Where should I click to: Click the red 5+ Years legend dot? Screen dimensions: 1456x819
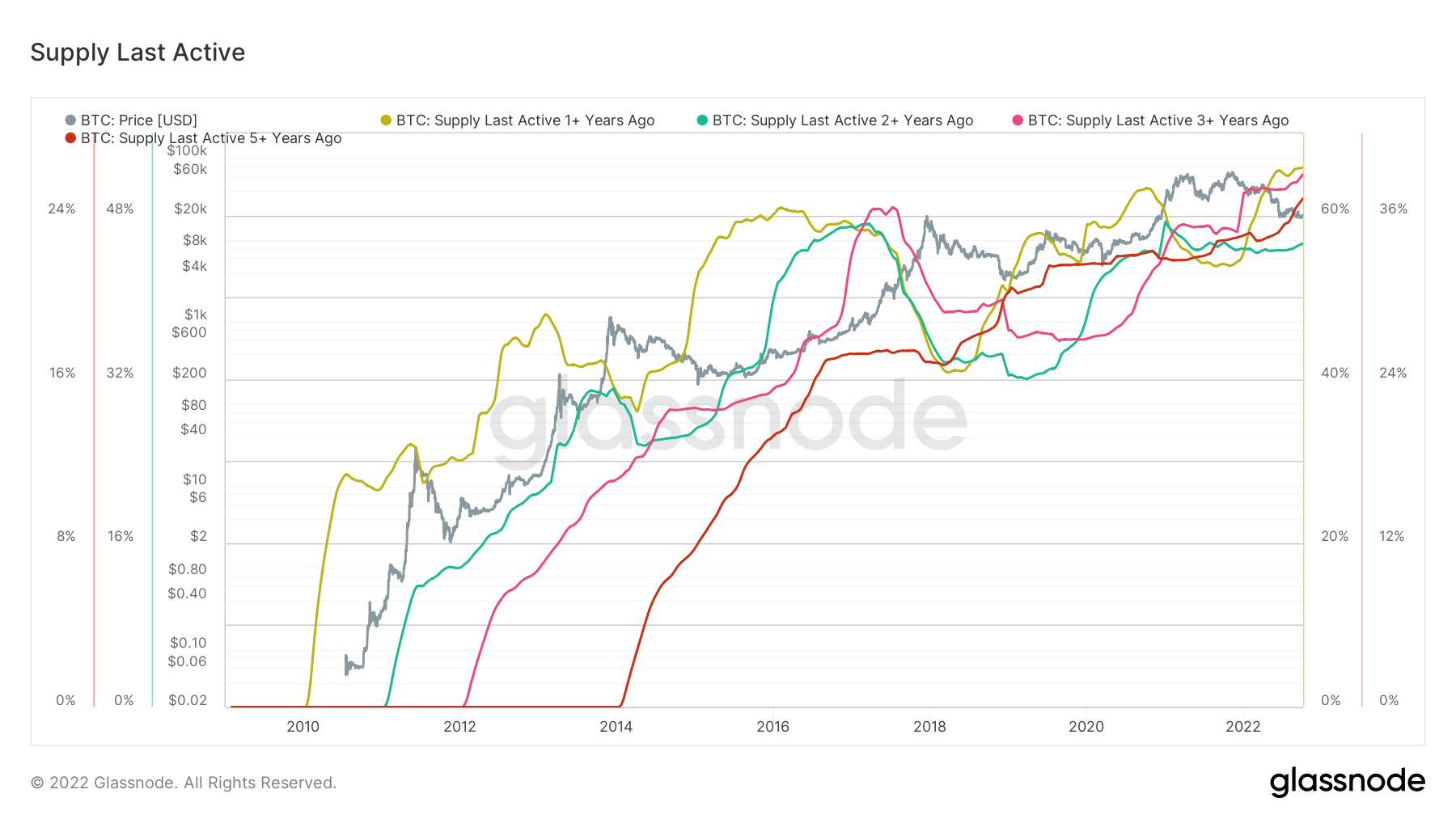coord(70,138)
